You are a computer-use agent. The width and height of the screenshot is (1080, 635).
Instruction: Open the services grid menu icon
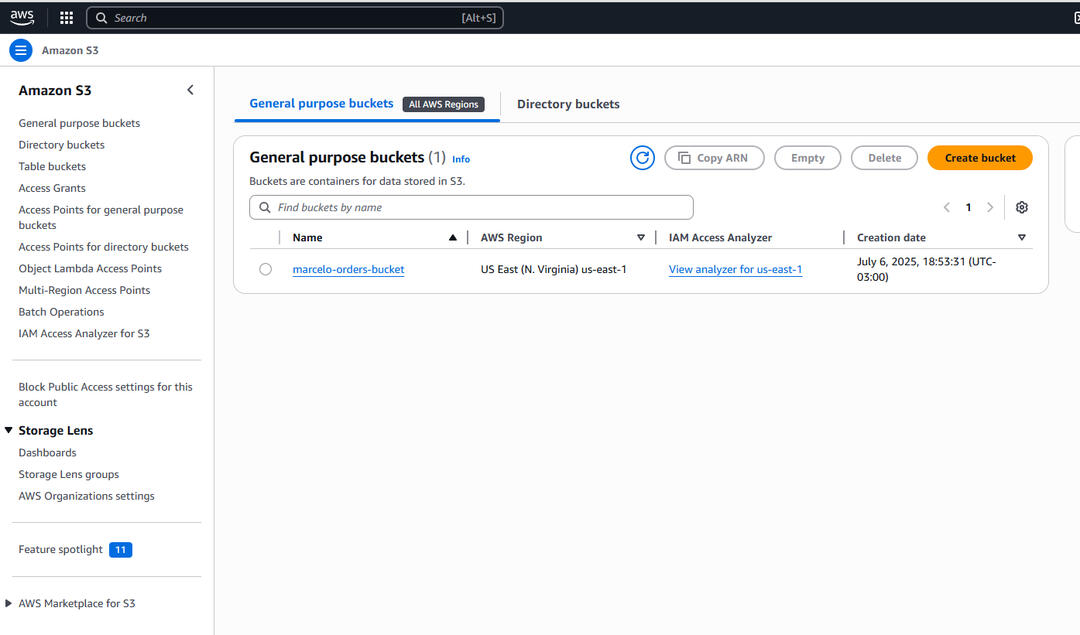point(67,18)
